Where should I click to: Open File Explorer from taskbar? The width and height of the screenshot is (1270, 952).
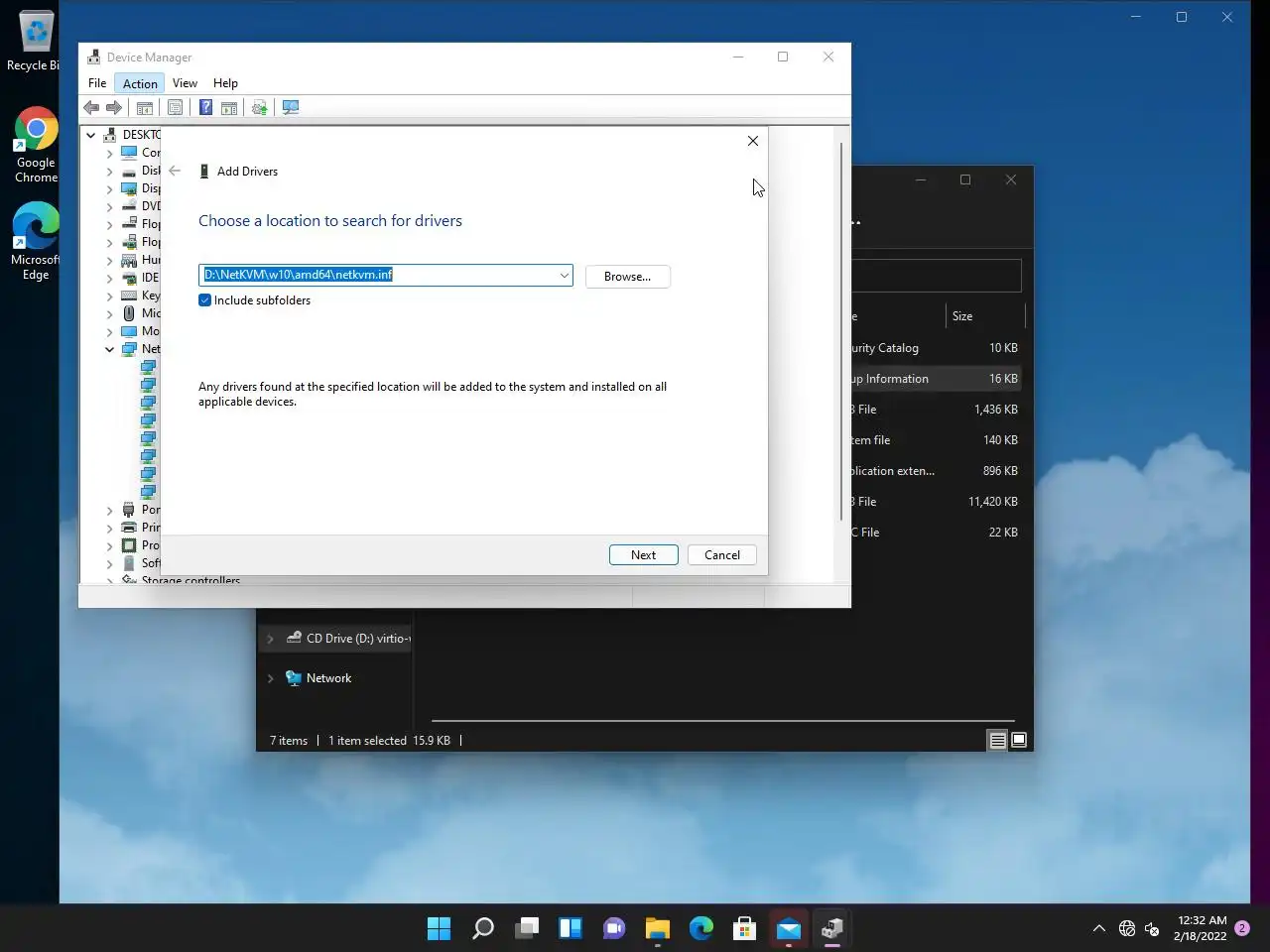click(658, 928)
